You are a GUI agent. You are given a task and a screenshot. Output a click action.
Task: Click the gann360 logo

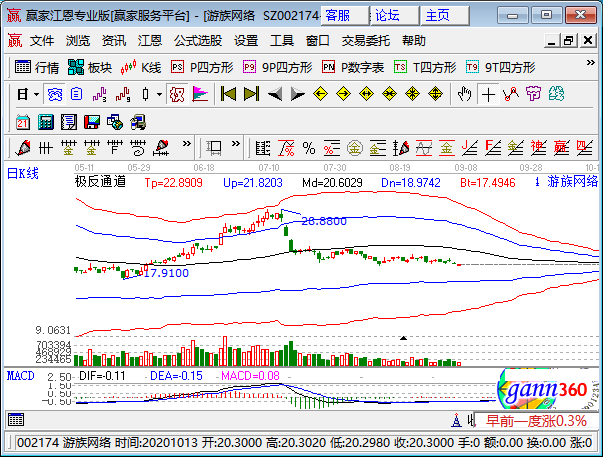point(546,389)
